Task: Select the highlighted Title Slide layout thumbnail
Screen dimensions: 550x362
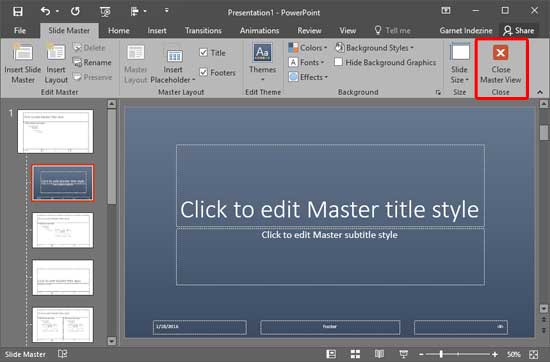Action: pyautogui.click(x=63, y=183)
